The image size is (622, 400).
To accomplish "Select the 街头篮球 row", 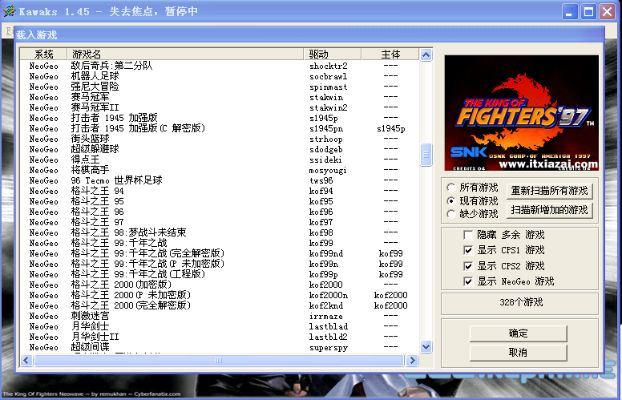I will click(219, 139).
